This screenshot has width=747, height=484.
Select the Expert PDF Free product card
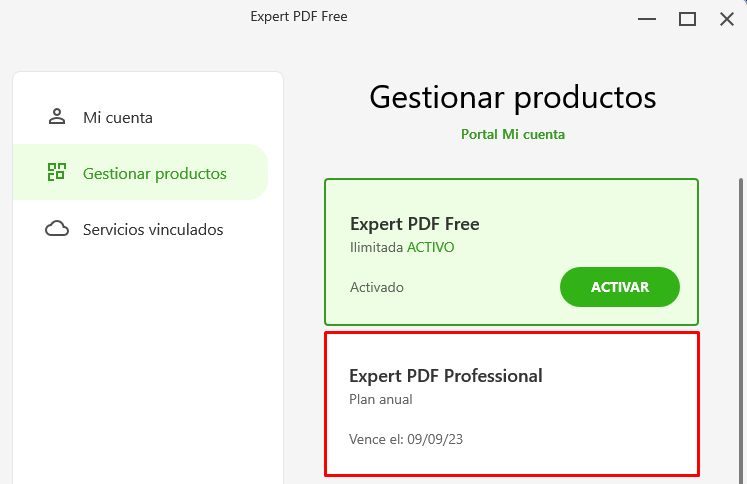click(511, 252)
